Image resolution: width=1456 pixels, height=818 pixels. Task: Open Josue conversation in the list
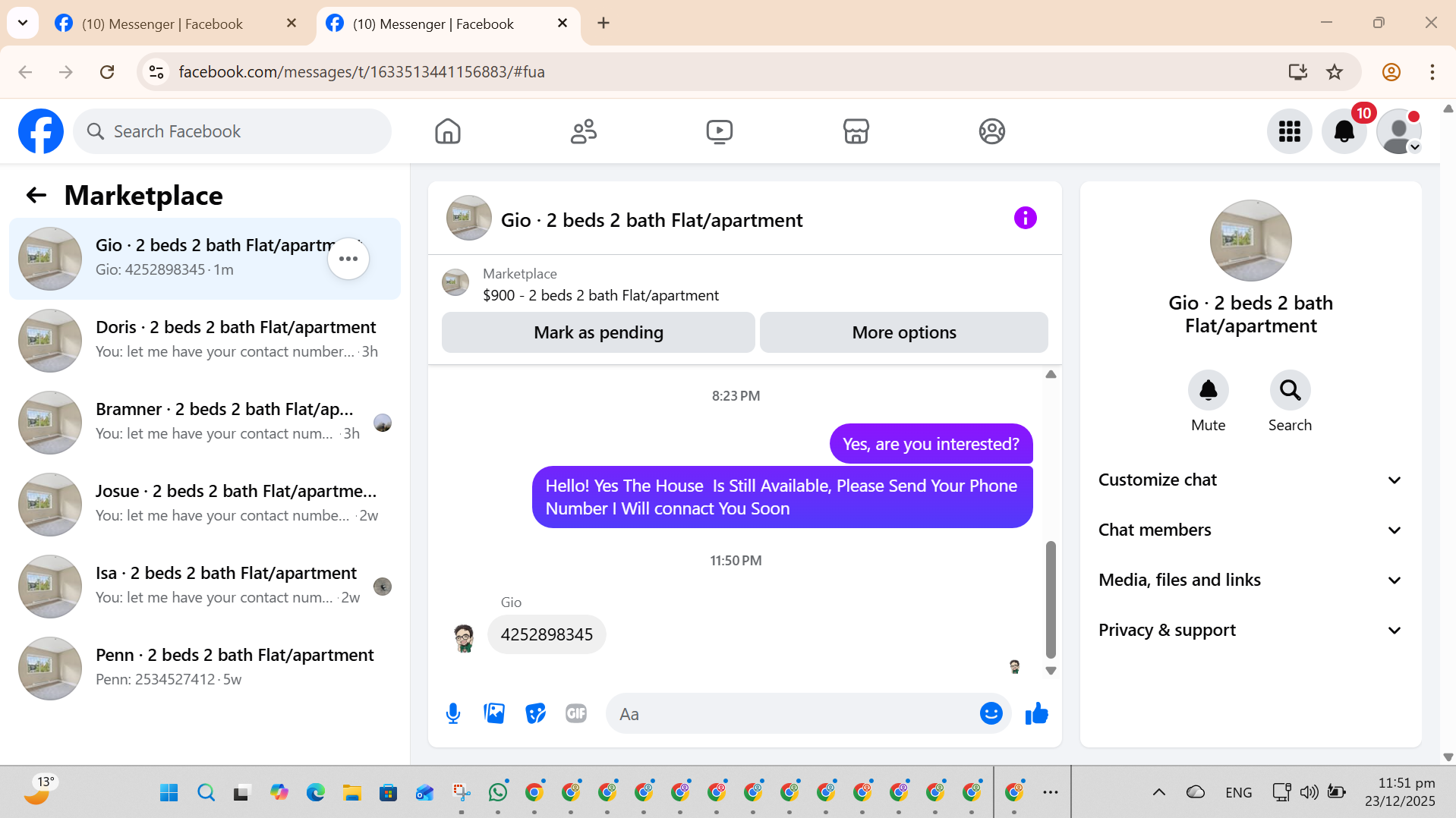coord(205,505)
